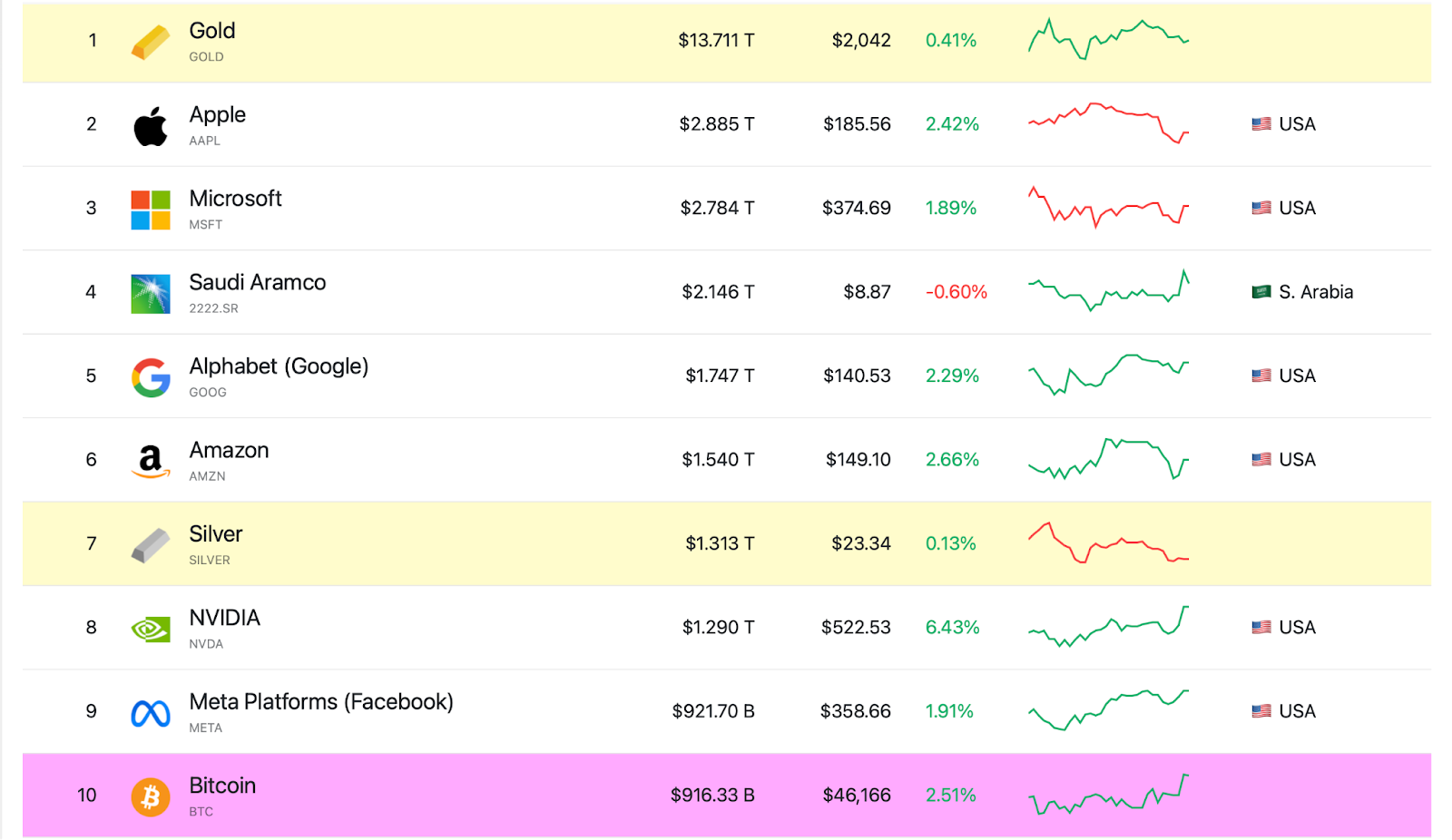Click Microsoft market cap $2.784 T
Screen dimensions: 1452x840
click(717, 208)
